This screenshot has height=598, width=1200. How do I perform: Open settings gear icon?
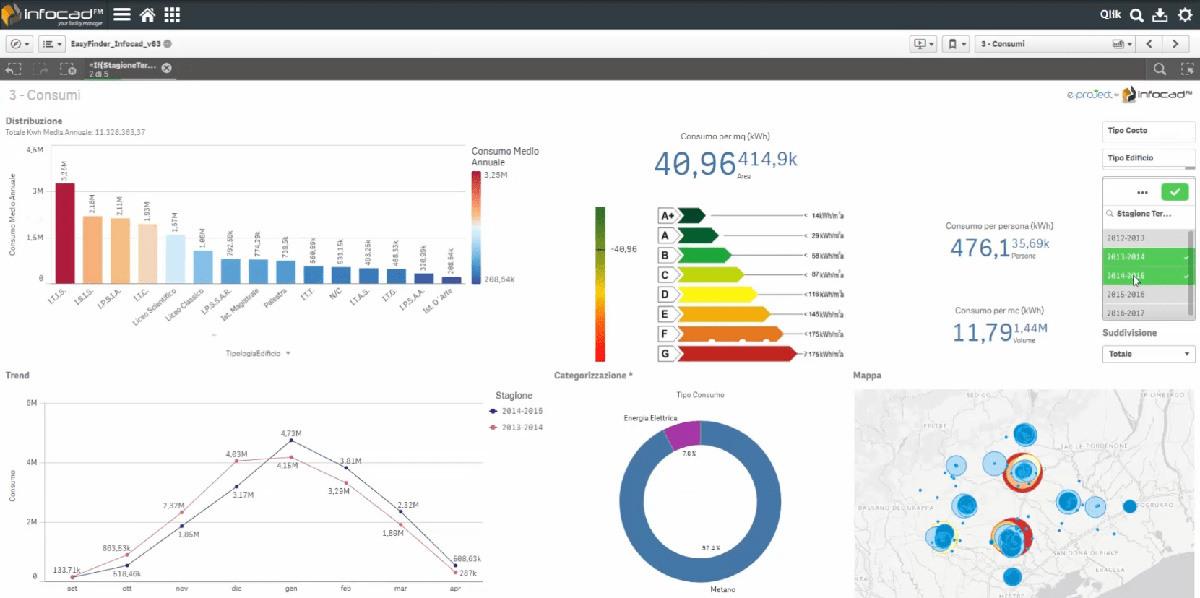pyautogui.click(x=1185, y=15)
